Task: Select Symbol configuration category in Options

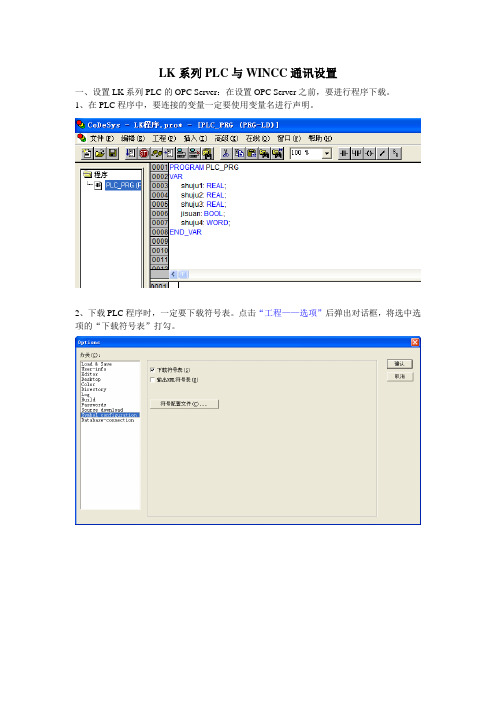Action: pyautogui.click(x=110, y=415)
